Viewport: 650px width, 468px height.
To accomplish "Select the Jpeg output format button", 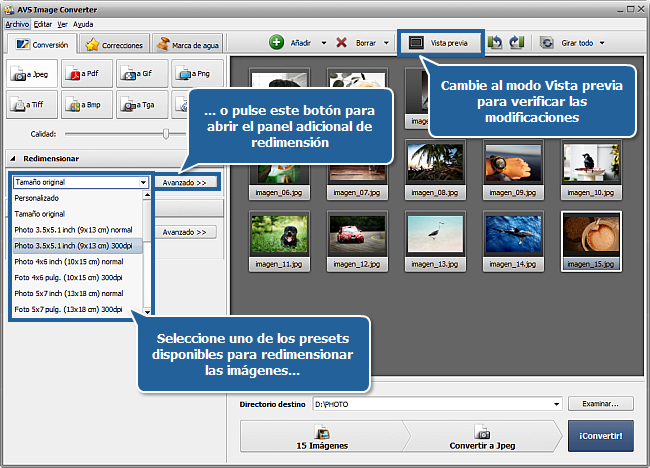I will tap(31, 73).
